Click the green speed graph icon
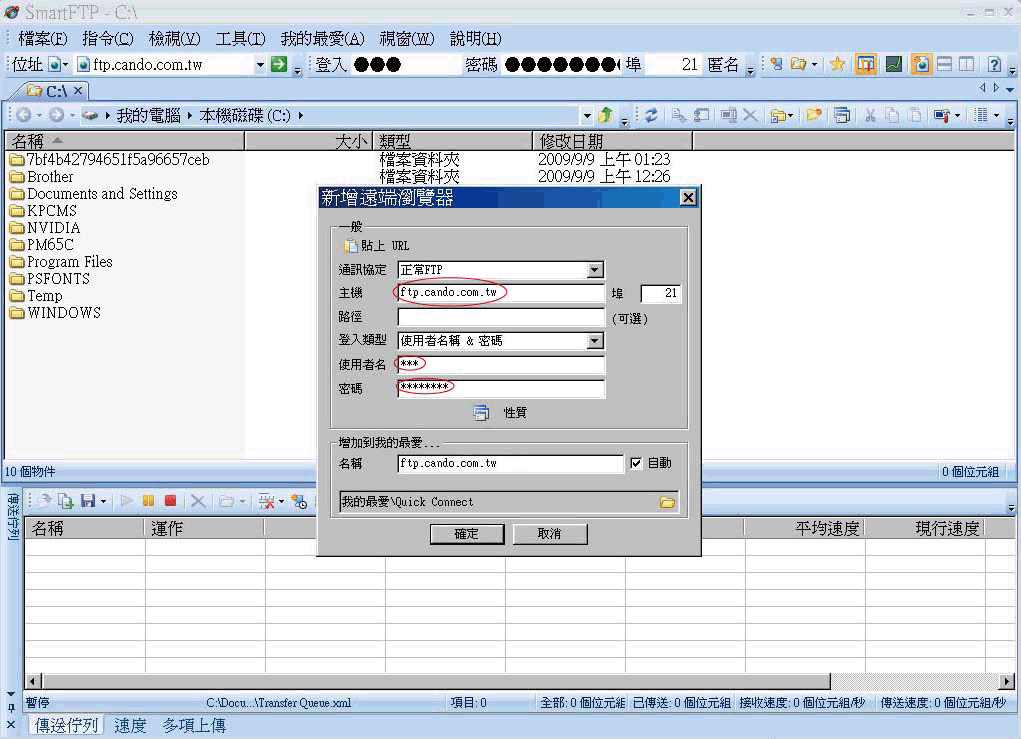 tap(893, 64)
